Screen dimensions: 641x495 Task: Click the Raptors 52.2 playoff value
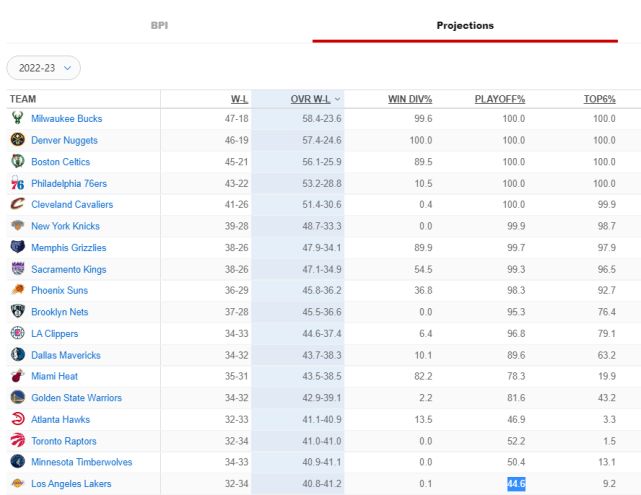tap(516, 441)
